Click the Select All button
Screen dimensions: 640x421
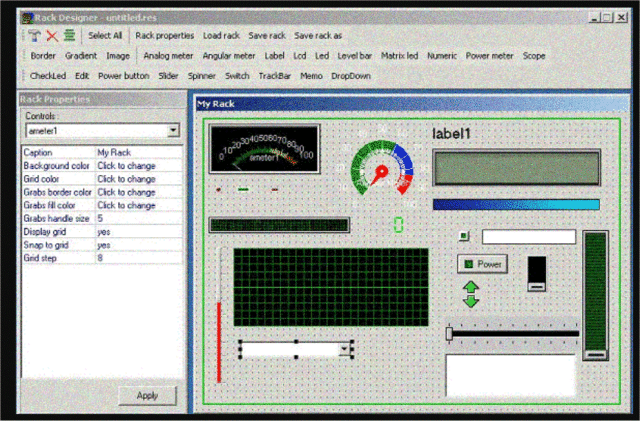[x=105, y=35]
